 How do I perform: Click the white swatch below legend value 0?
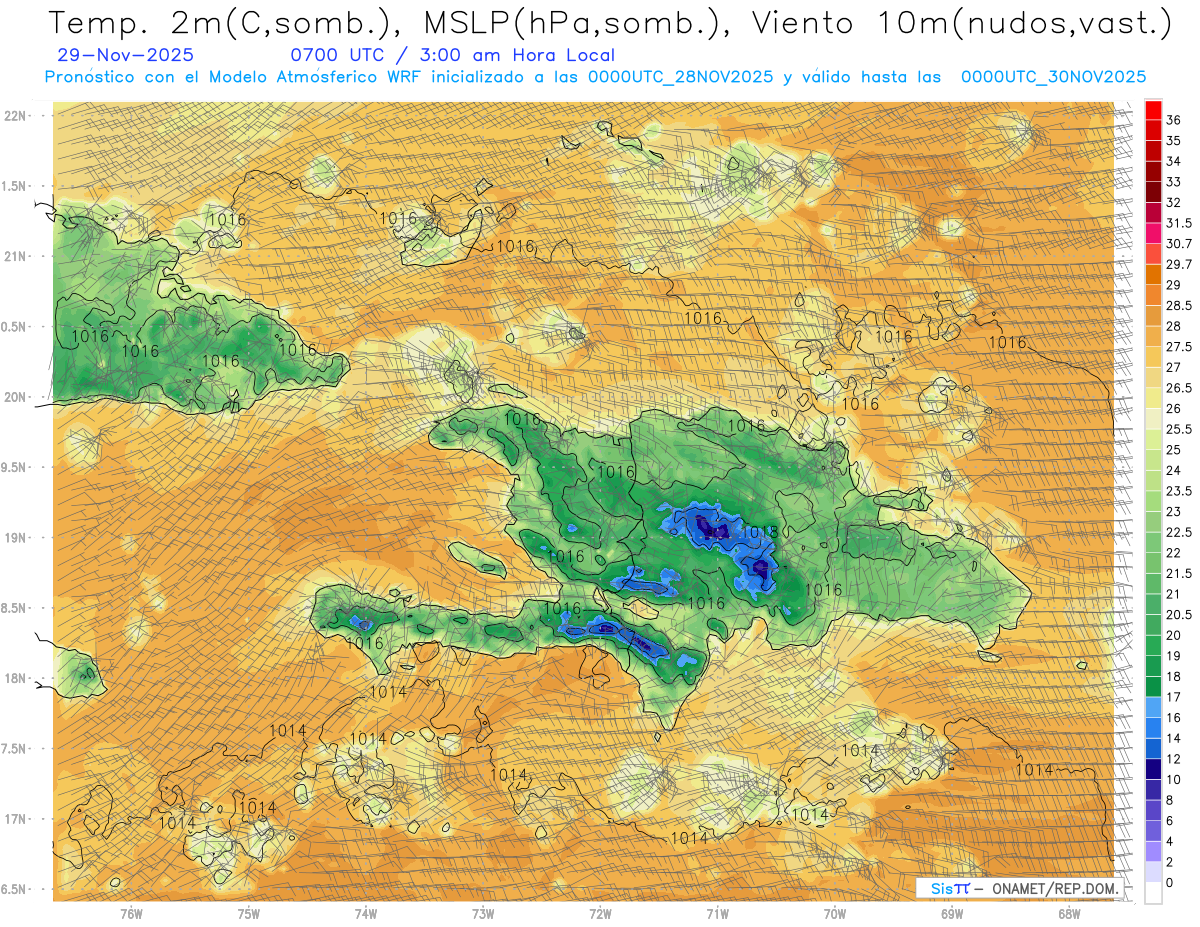pyautogui.click(x=1153, y=893)
